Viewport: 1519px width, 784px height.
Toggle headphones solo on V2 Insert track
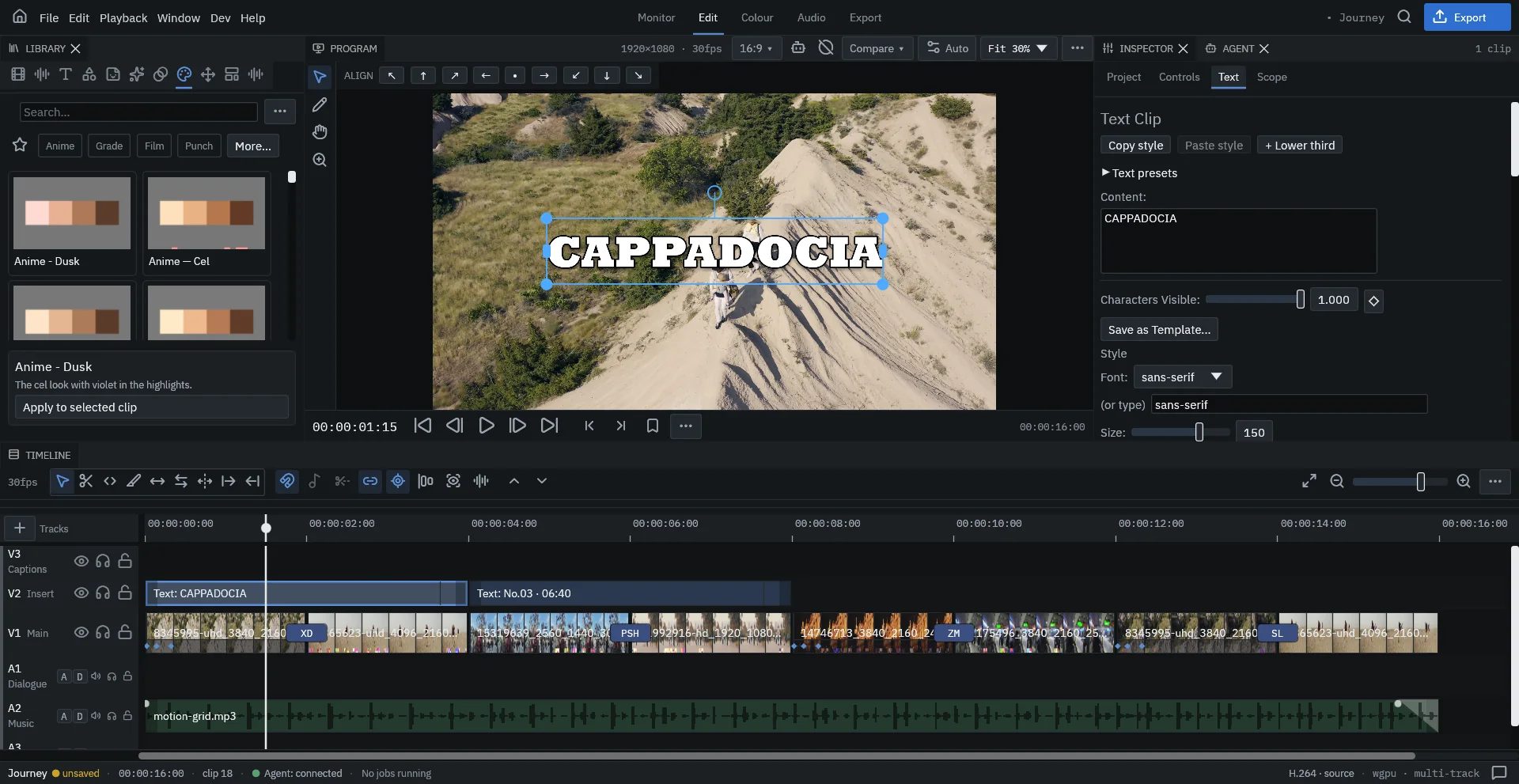pyautogui.click(x=103, y=593)
